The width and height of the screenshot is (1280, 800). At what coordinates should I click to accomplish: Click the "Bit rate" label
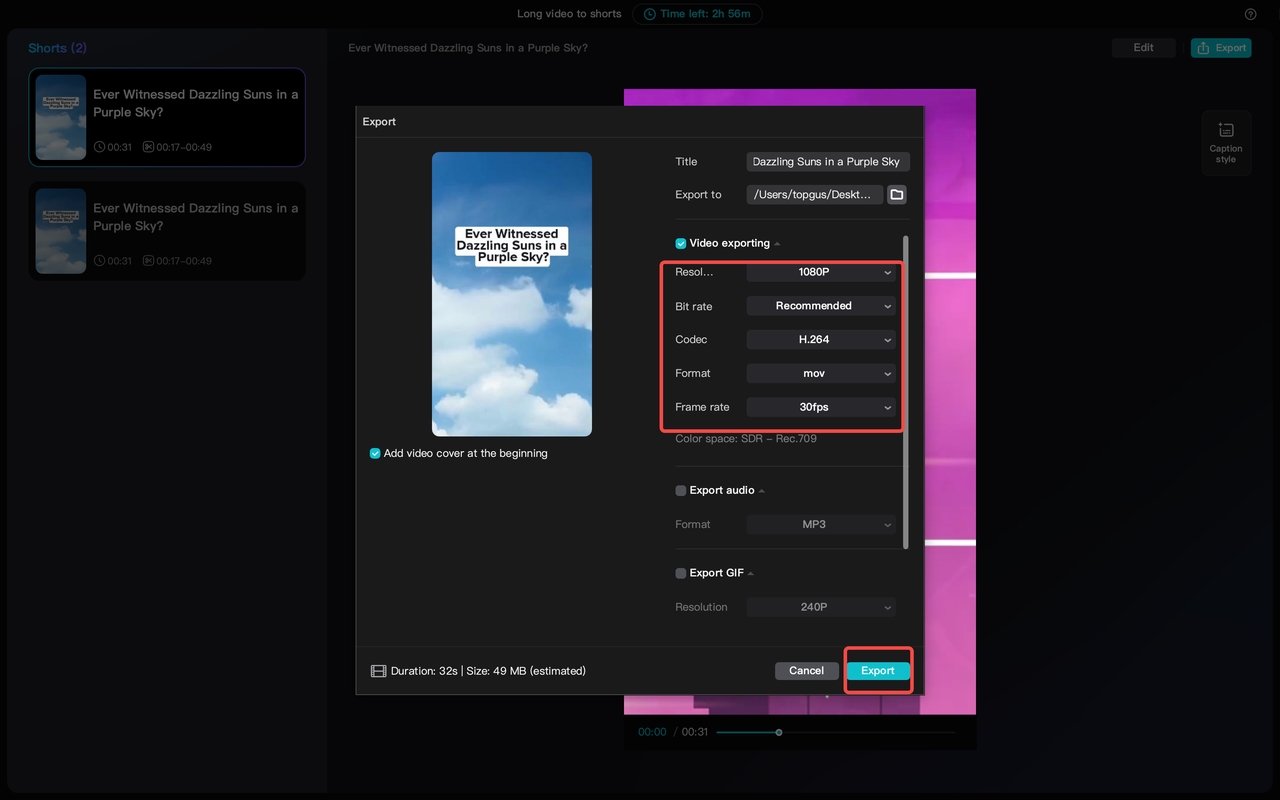pyautogui.click(x=694, y=307)
